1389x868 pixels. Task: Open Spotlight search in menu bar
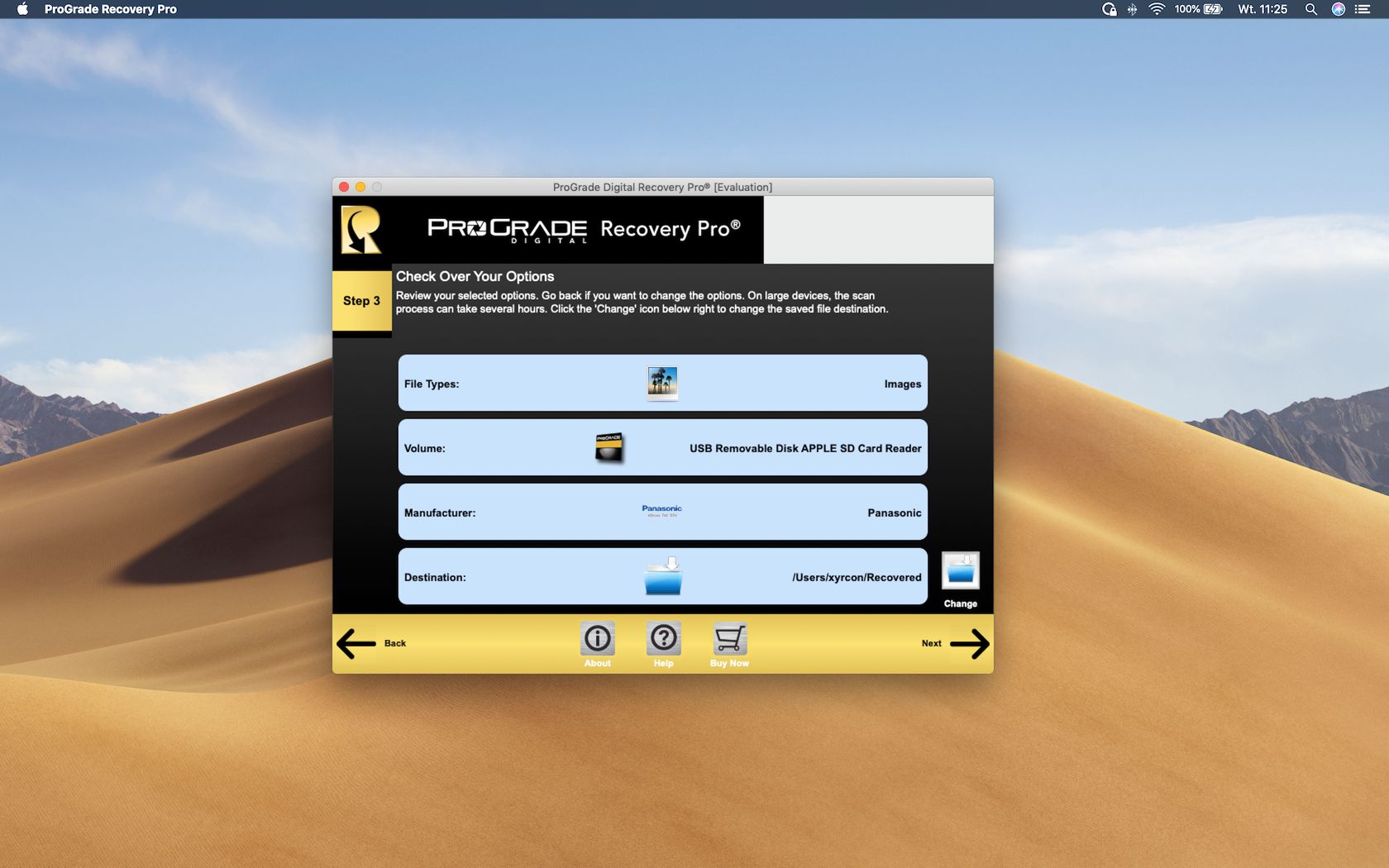pyautogui.click(x=1311, y=9)
